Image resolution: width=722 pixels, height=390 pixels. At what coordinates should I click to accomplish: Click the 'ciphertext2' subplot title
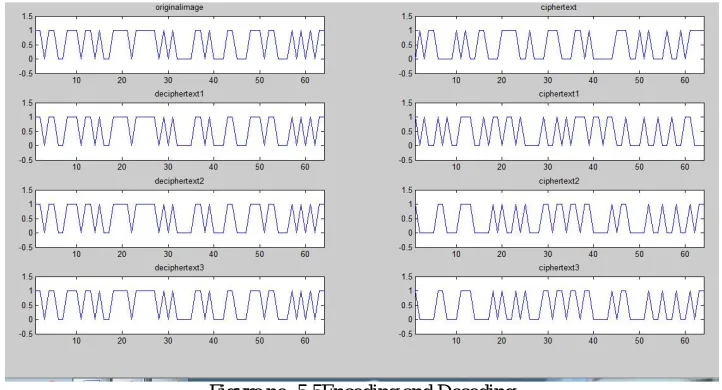click(x=559, y=181)
